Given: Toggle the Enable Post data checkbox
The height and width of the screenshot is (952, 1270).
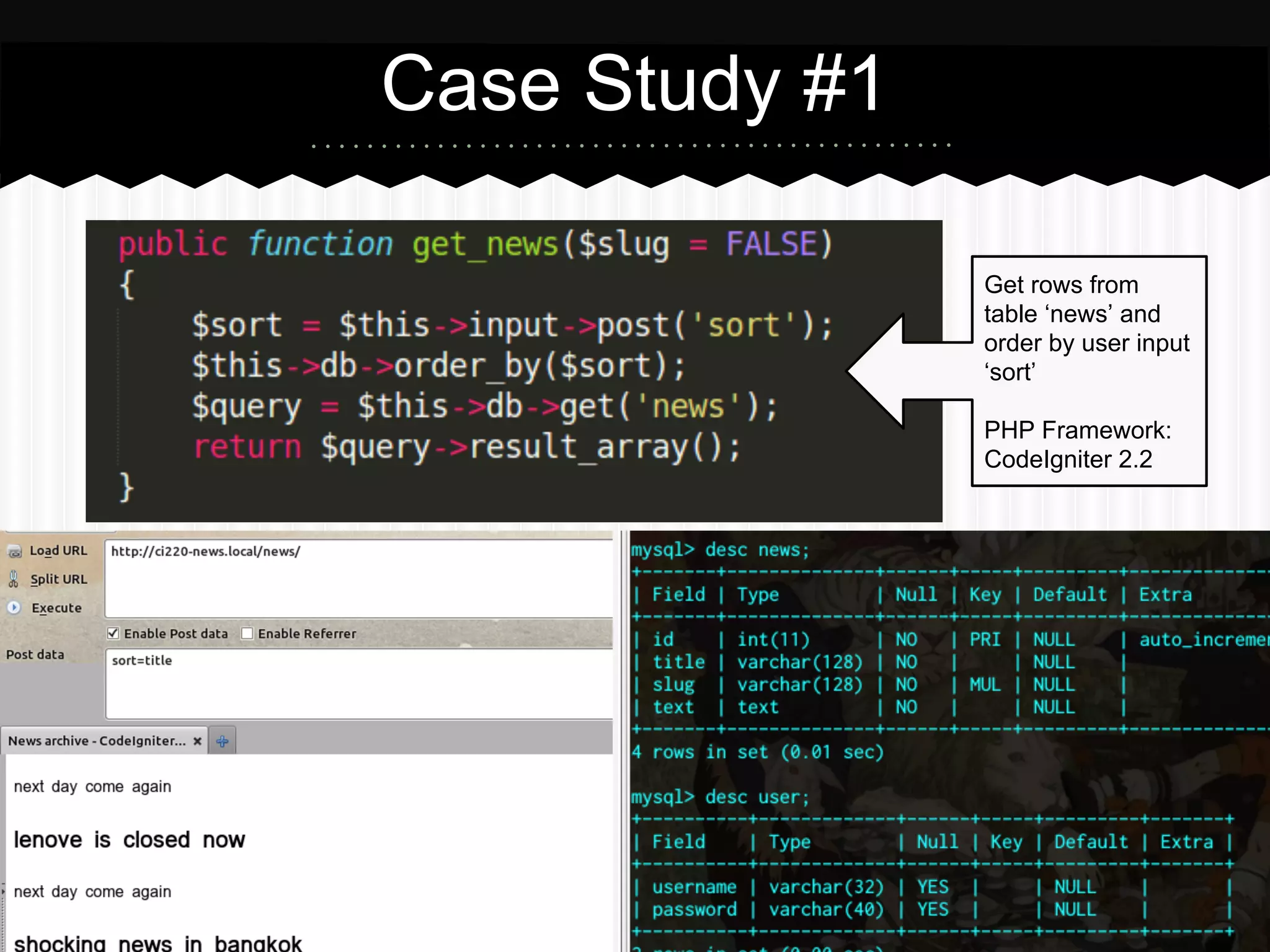Looking at the screenshot, I should tap(113, 633).
